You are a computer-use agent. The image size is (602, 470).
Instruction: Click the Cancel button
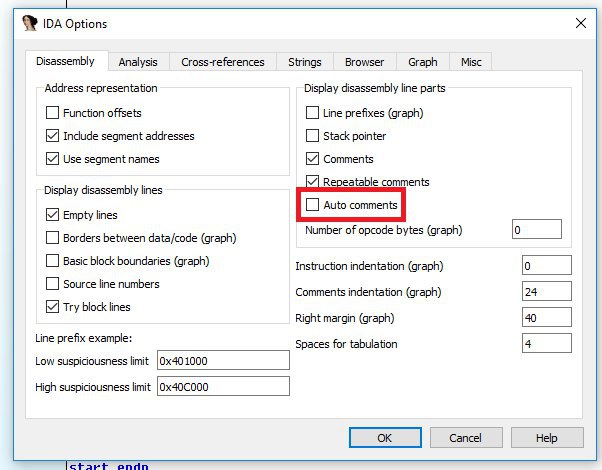[x=465, y=438]
